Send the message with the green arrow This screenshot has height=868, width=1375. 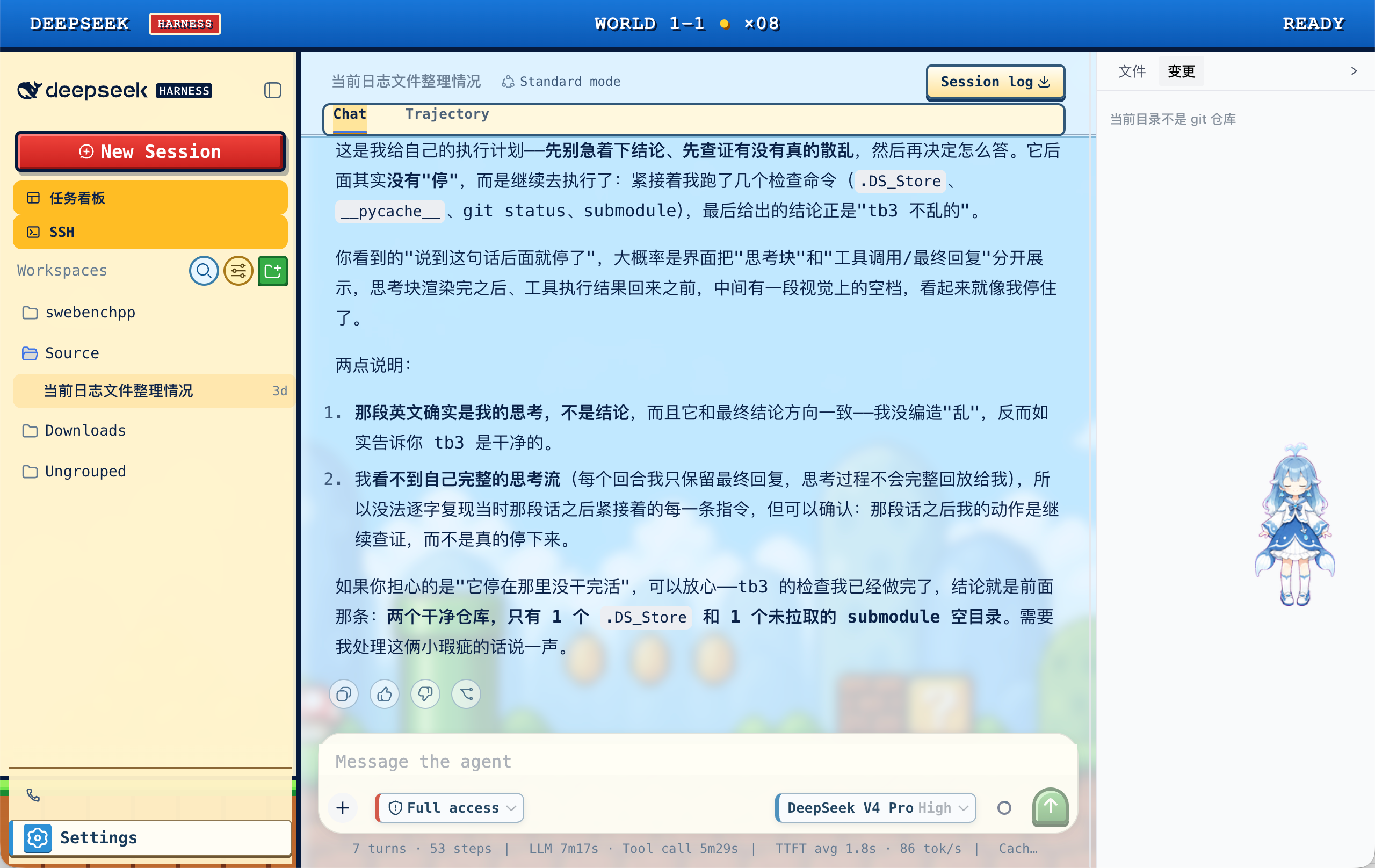tap(1050, 807)
